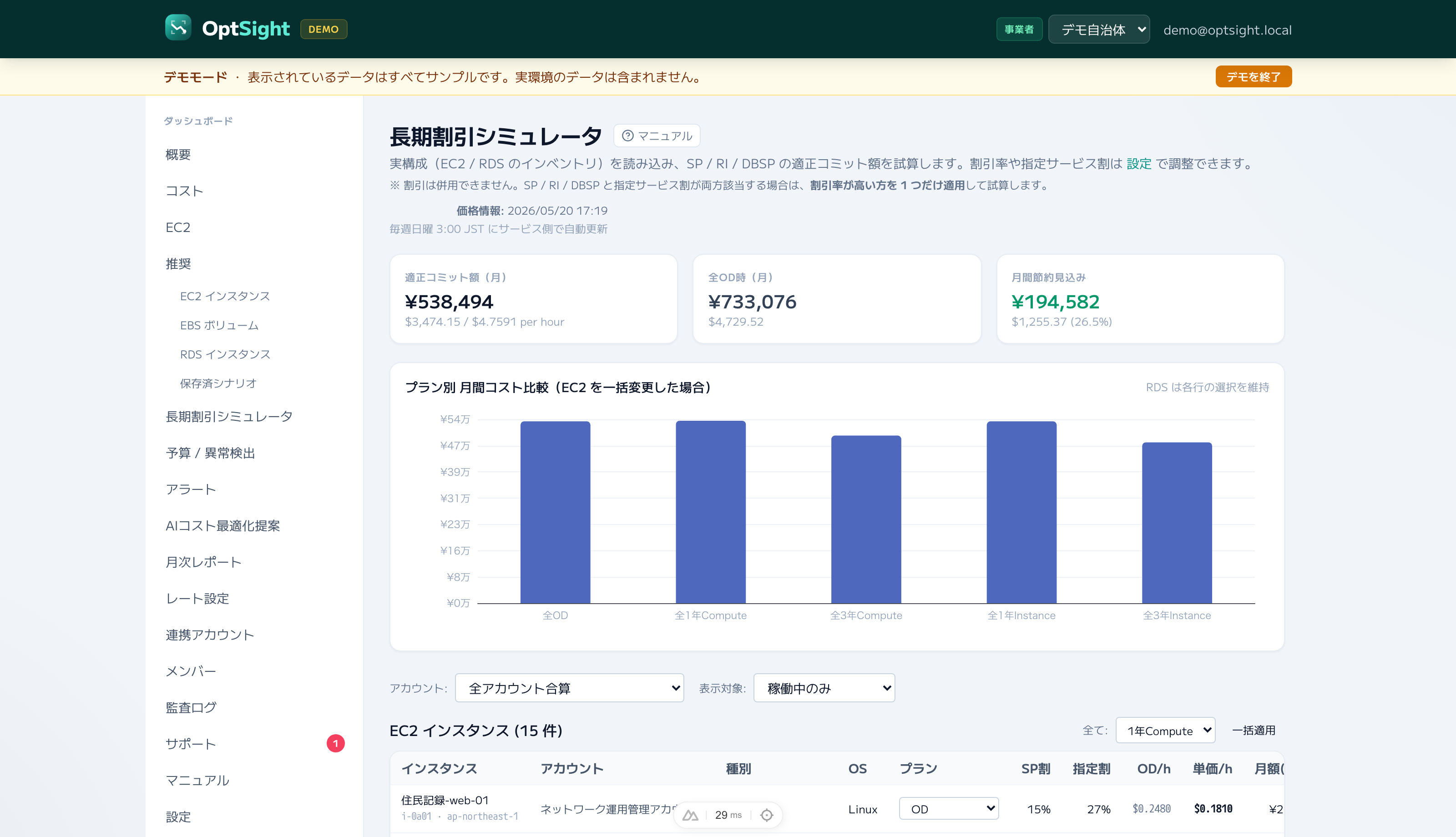Open the アカウント 全アカウント合算 dropdown

pos(569,688)
